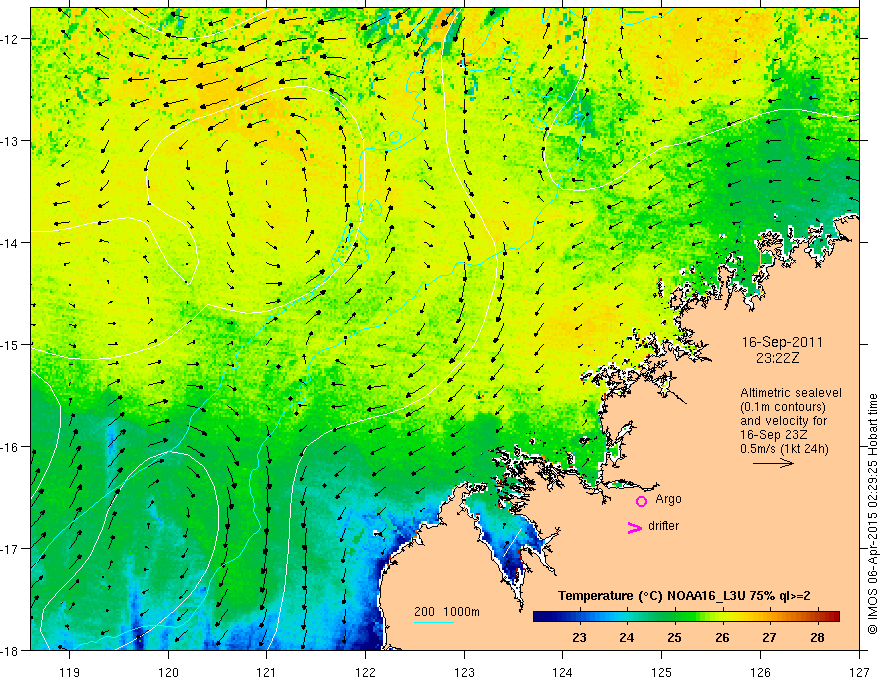Click the 127 longitude axis label

coord(859,672)
